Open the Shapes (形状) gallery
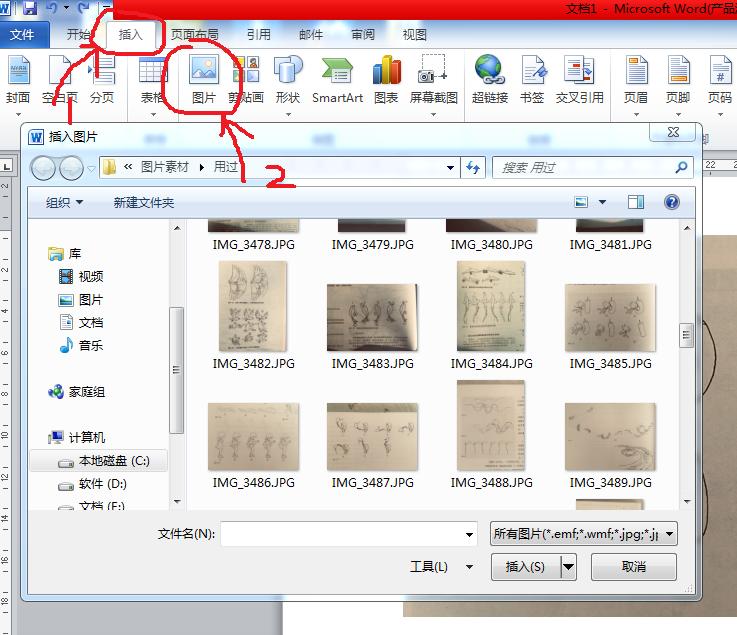 coord(288,80)
